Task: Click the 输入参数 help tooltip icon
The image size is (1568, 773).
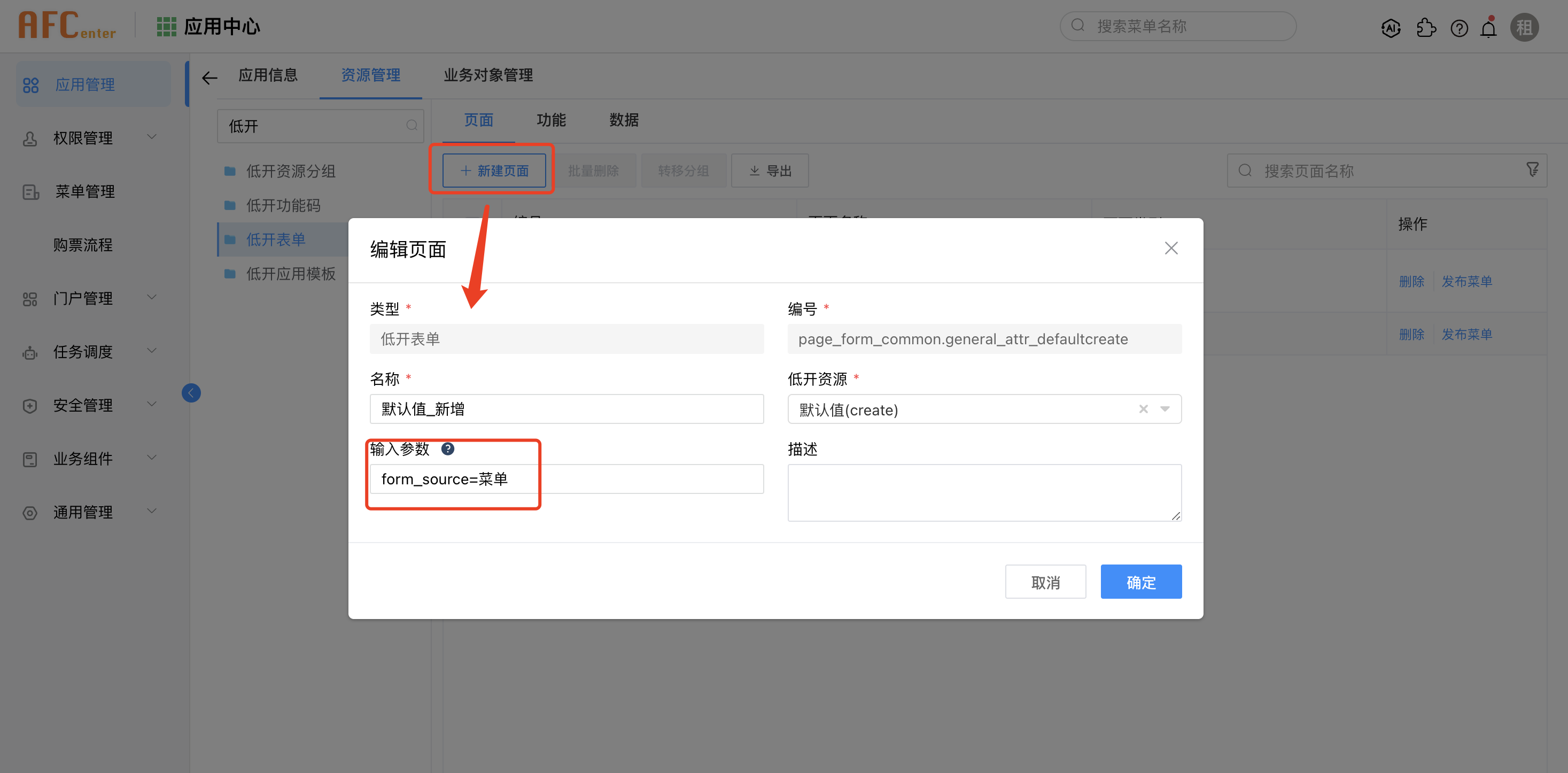Action: (447, 449)
